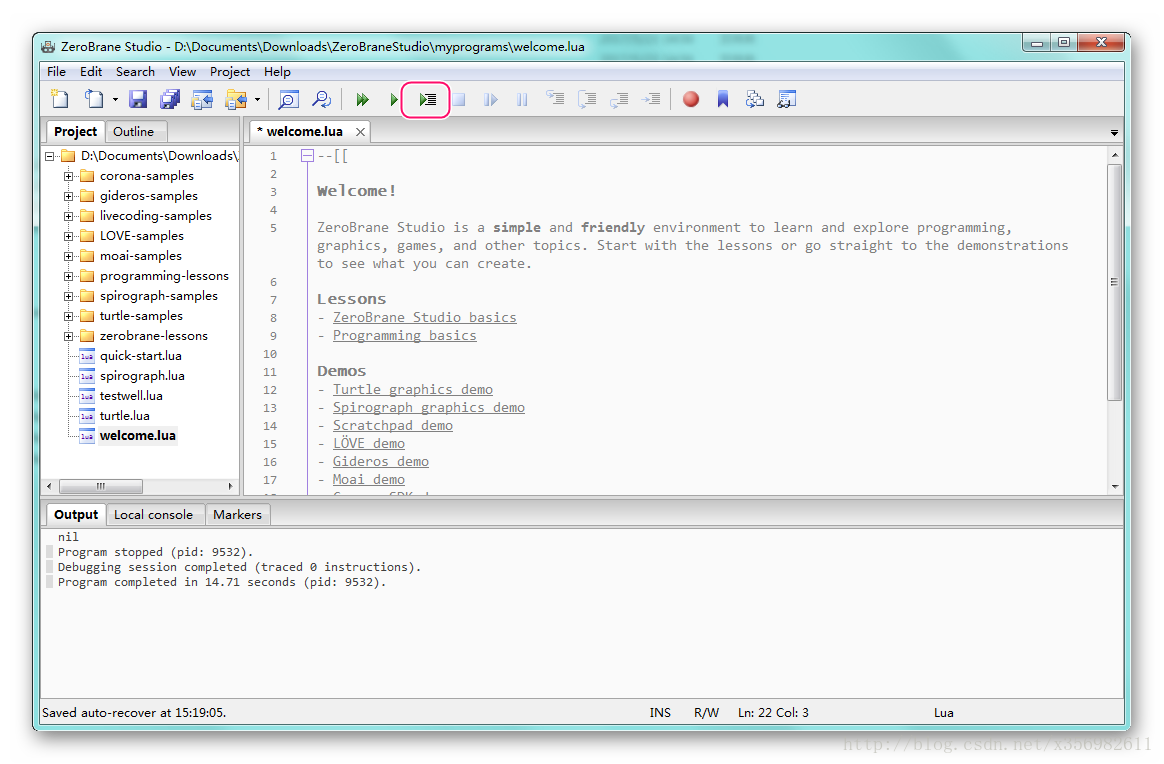
Task: Create a new file with the toolbar icon
Action: click(x=60, y=99)
